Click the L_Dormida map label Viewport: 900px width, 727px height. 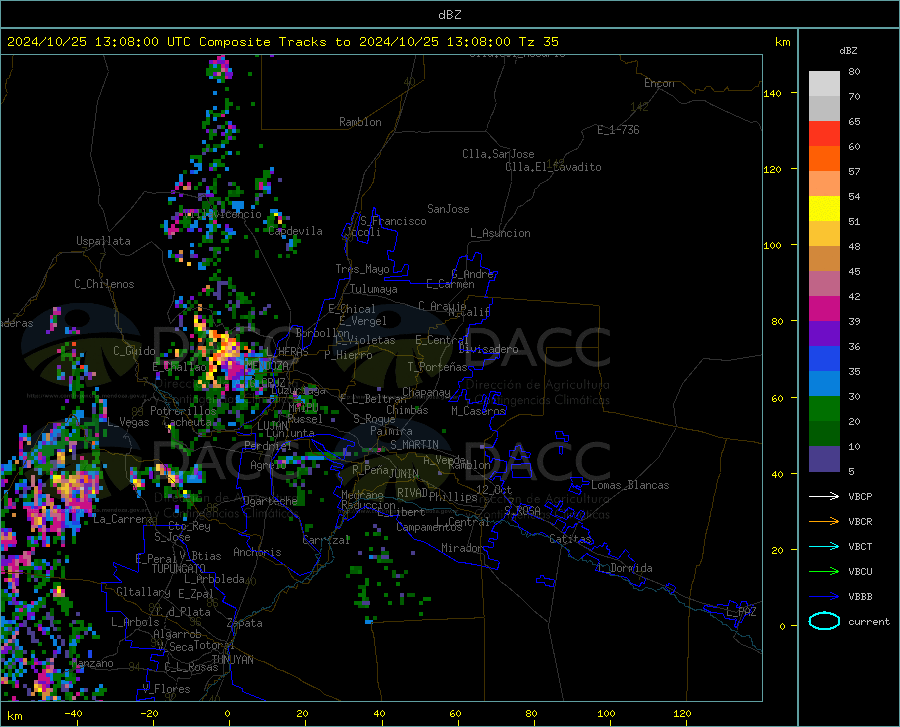pos(624,568)
